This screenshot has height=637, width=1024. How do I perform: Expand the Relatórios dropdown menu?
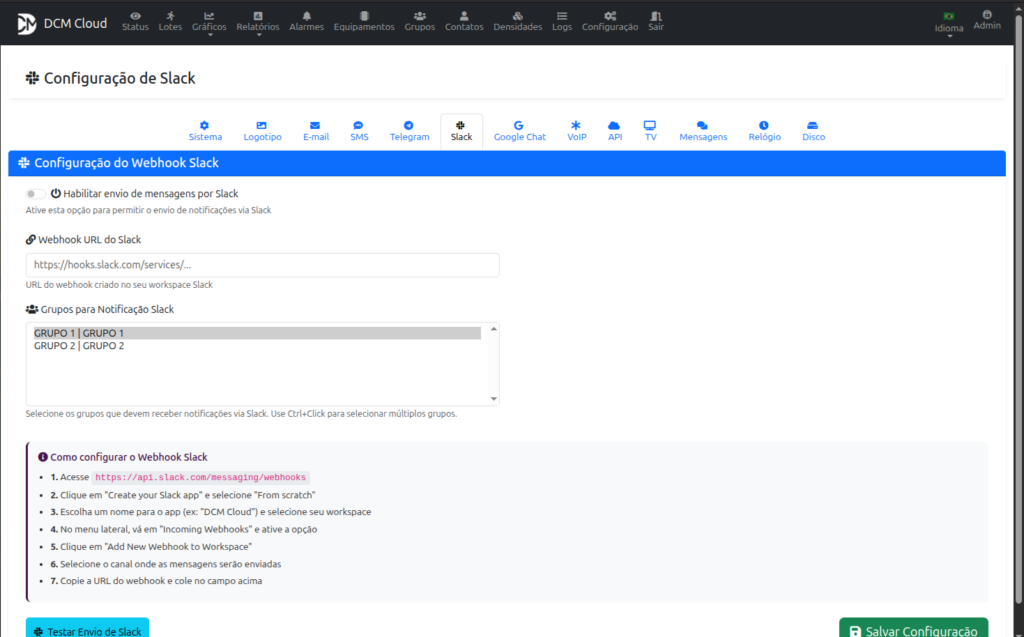pos(258,23)
